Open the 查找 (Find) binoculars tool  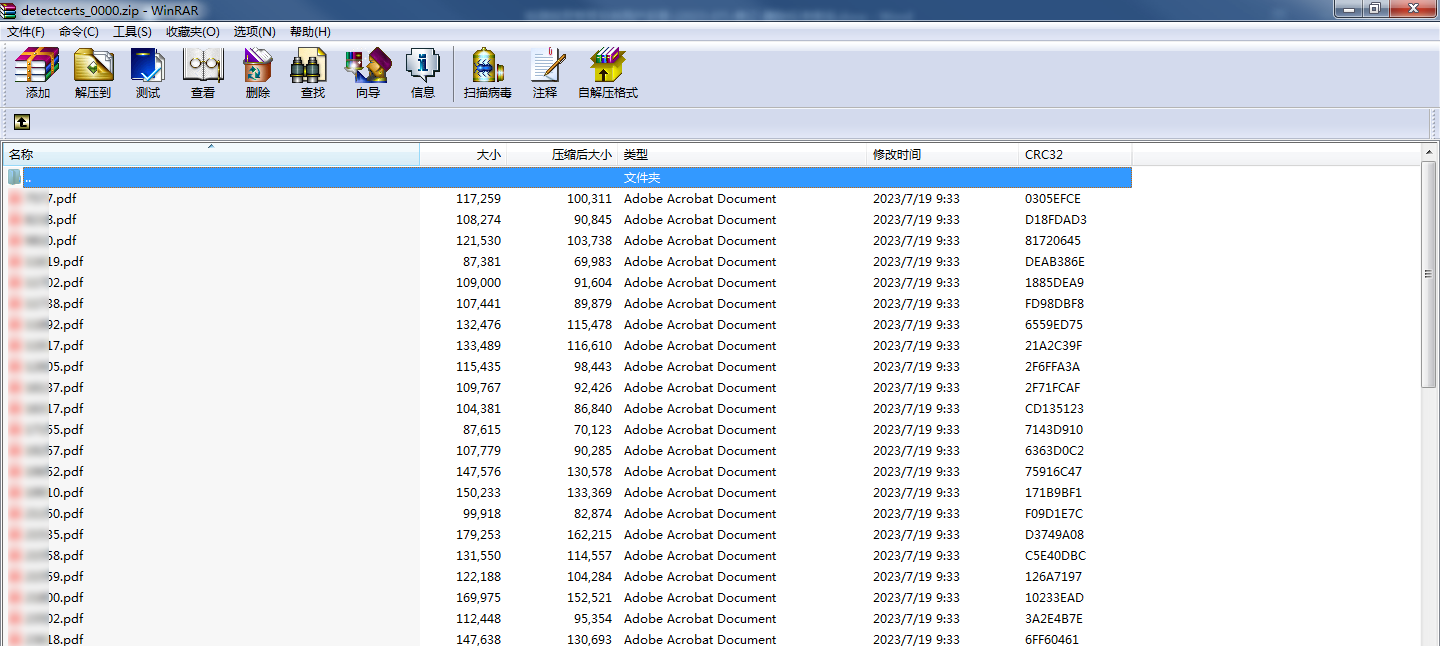pyautogui.click(x=313, y=73)
